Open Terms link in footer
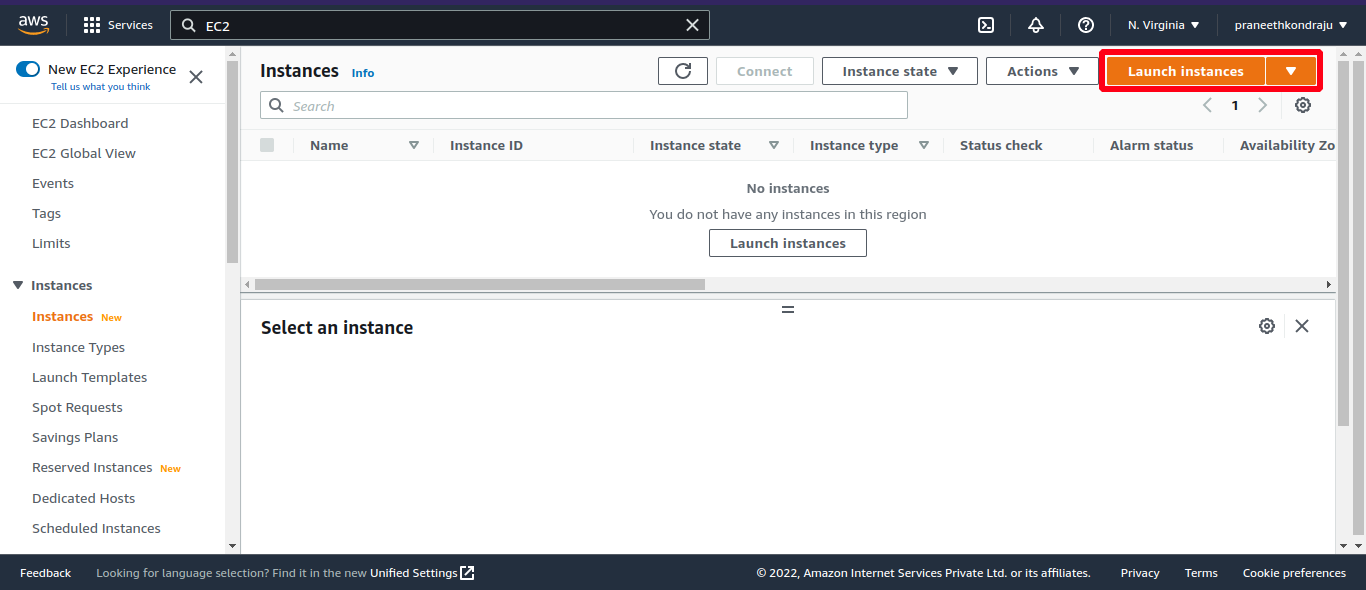Viewport: 1366px width, 590px height. pos(1201,573)
